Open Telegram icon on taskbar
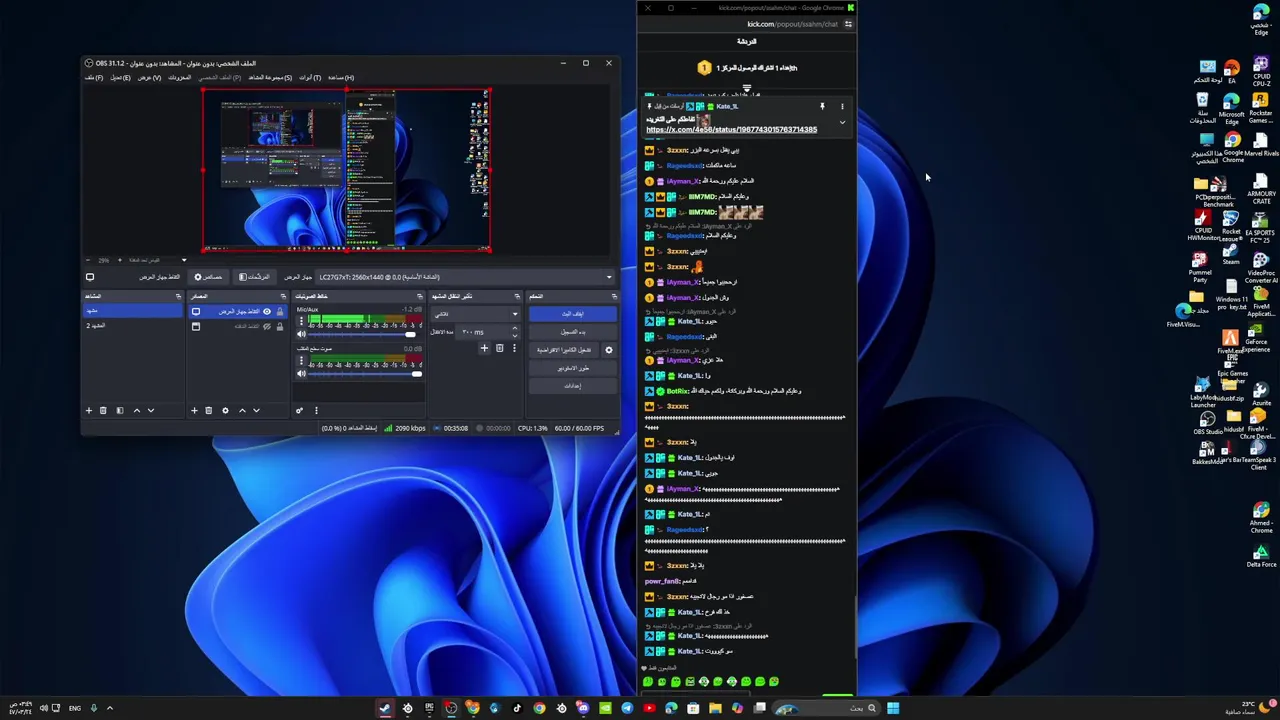Viewport: 1280px width, 720px height. point(627,708)
